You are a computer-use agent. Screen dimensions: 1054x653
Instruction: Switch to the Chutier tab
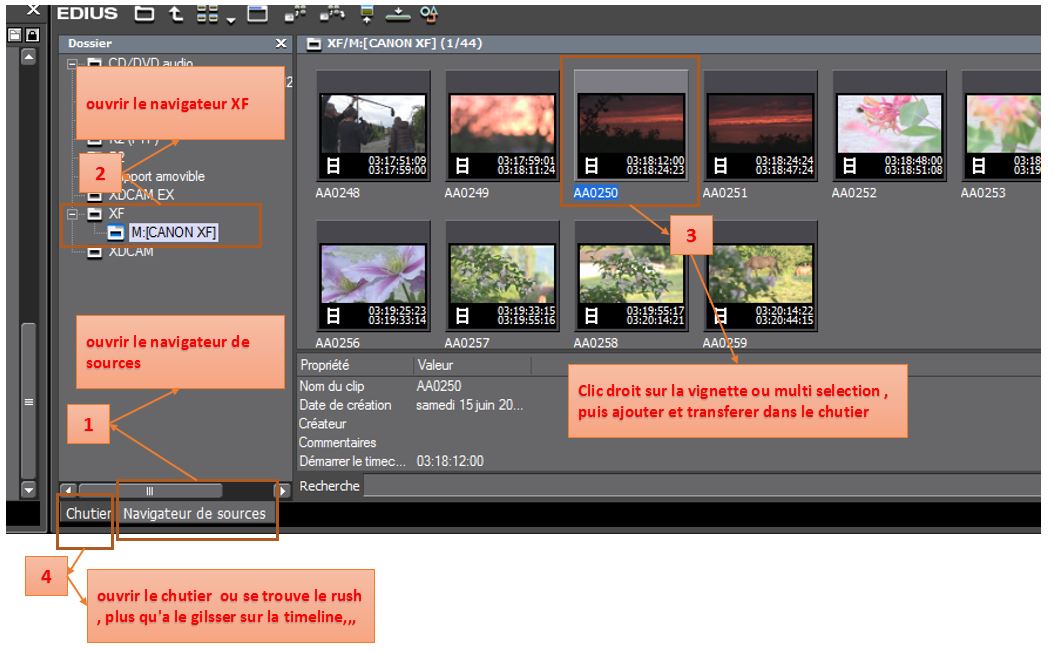coord(88,513)
